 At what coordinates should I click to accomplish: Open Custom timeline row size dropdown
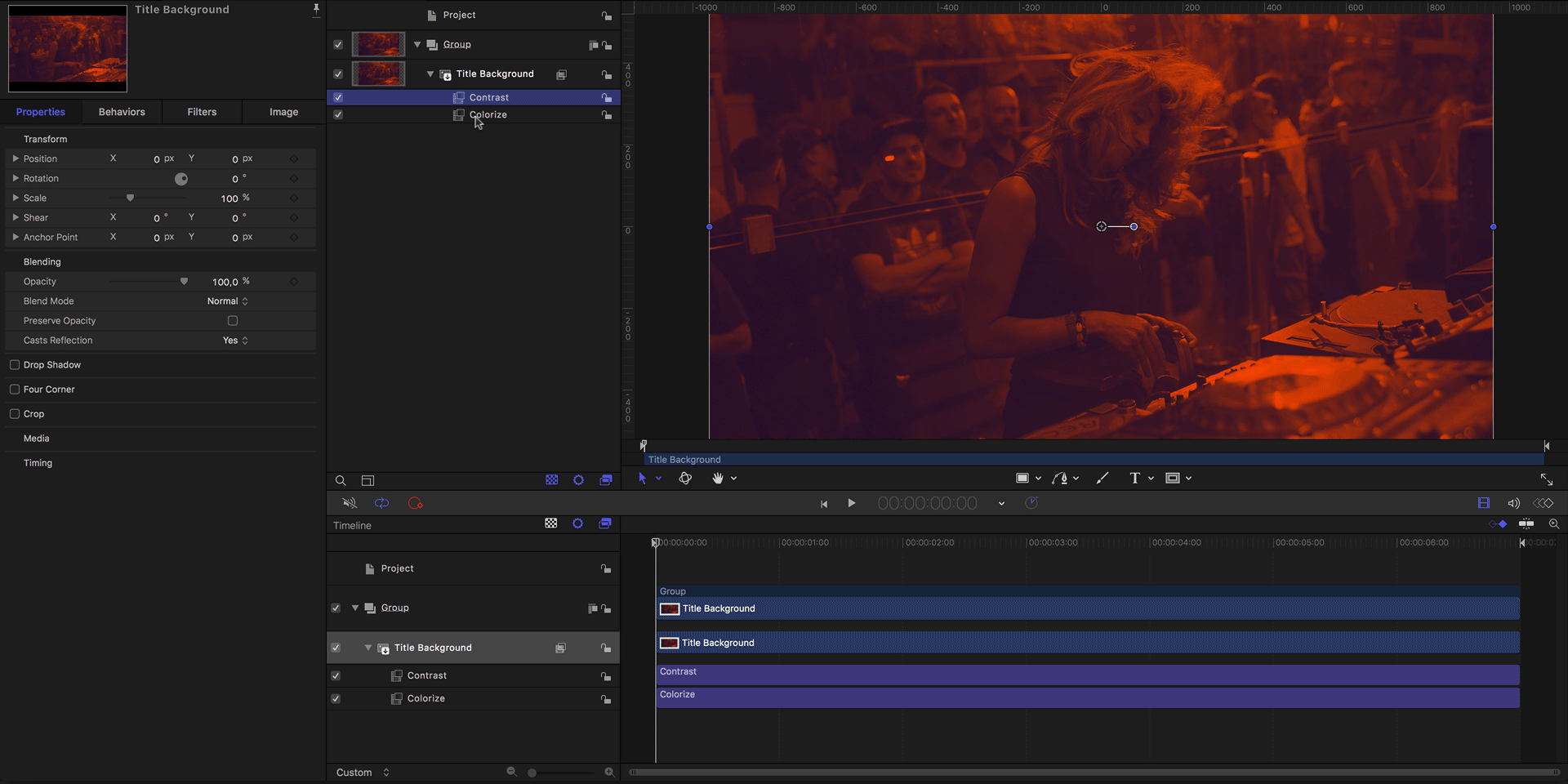click(363, 773)
